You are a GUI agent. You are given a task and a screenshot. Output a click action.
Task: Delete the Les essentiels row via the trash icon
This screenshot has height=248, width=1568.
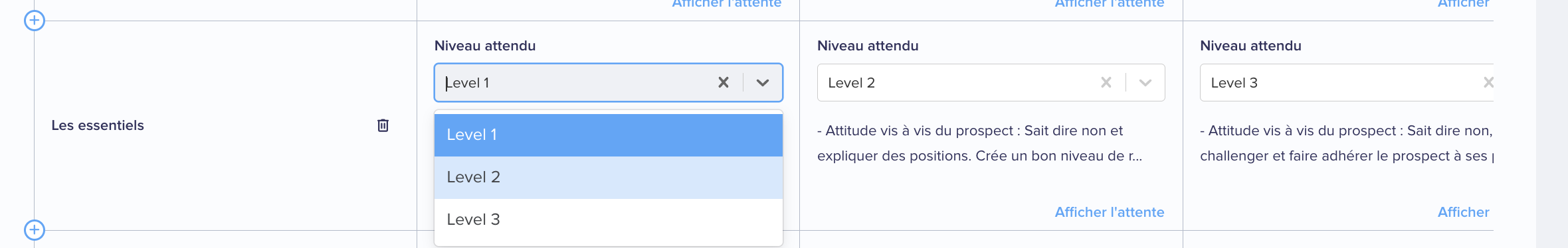[383, 125]
